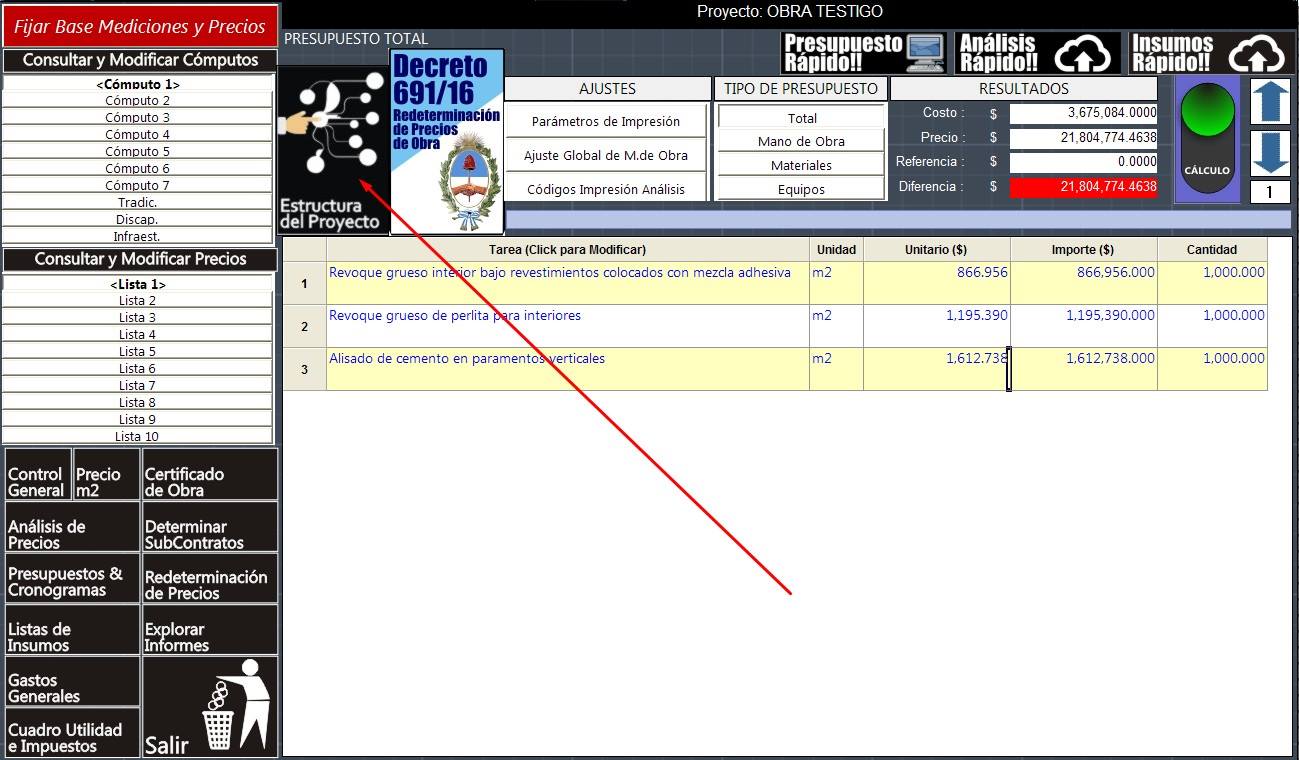Click the red Diferencia value field
Image resolution: width=1299 pixels, height=760 pixels.
(x=1083, y=186)
